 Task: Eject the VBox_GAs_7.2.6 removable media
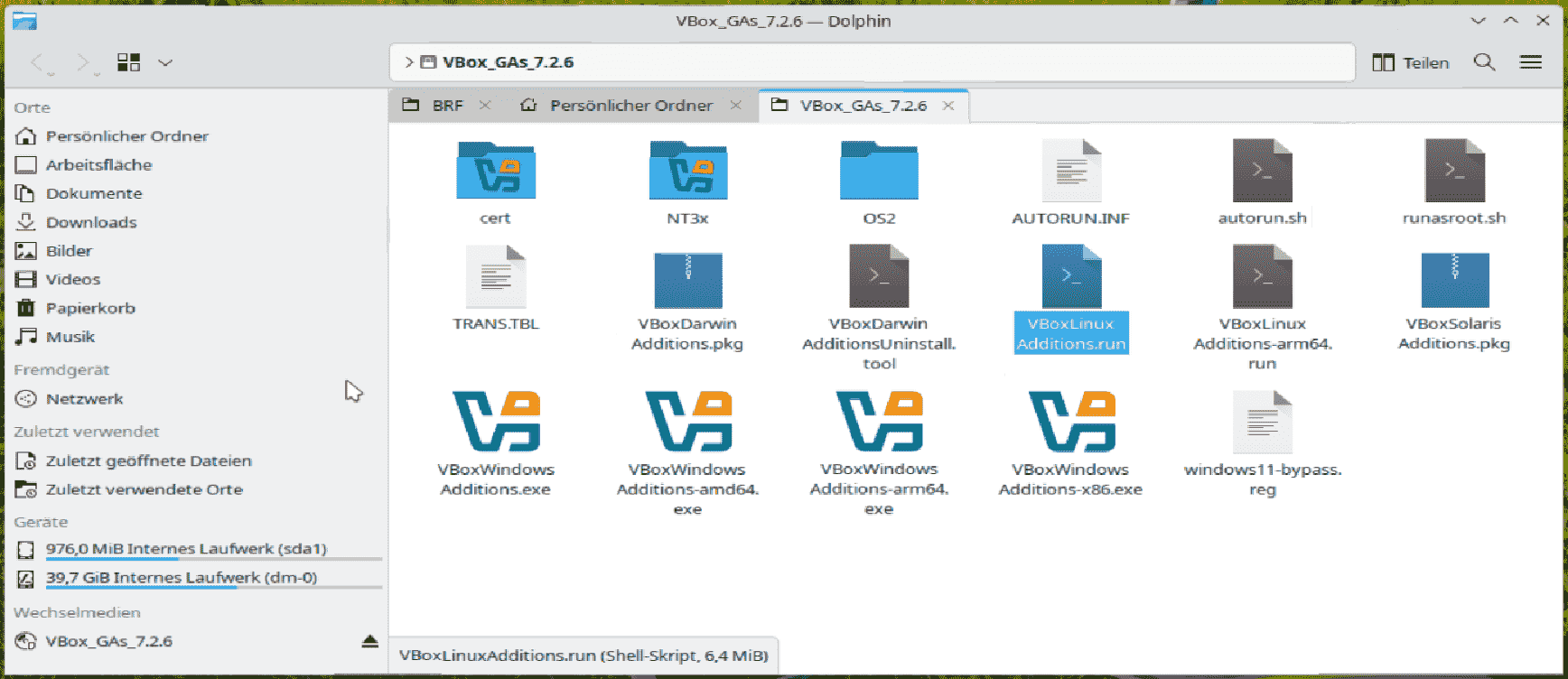point(369,641)
